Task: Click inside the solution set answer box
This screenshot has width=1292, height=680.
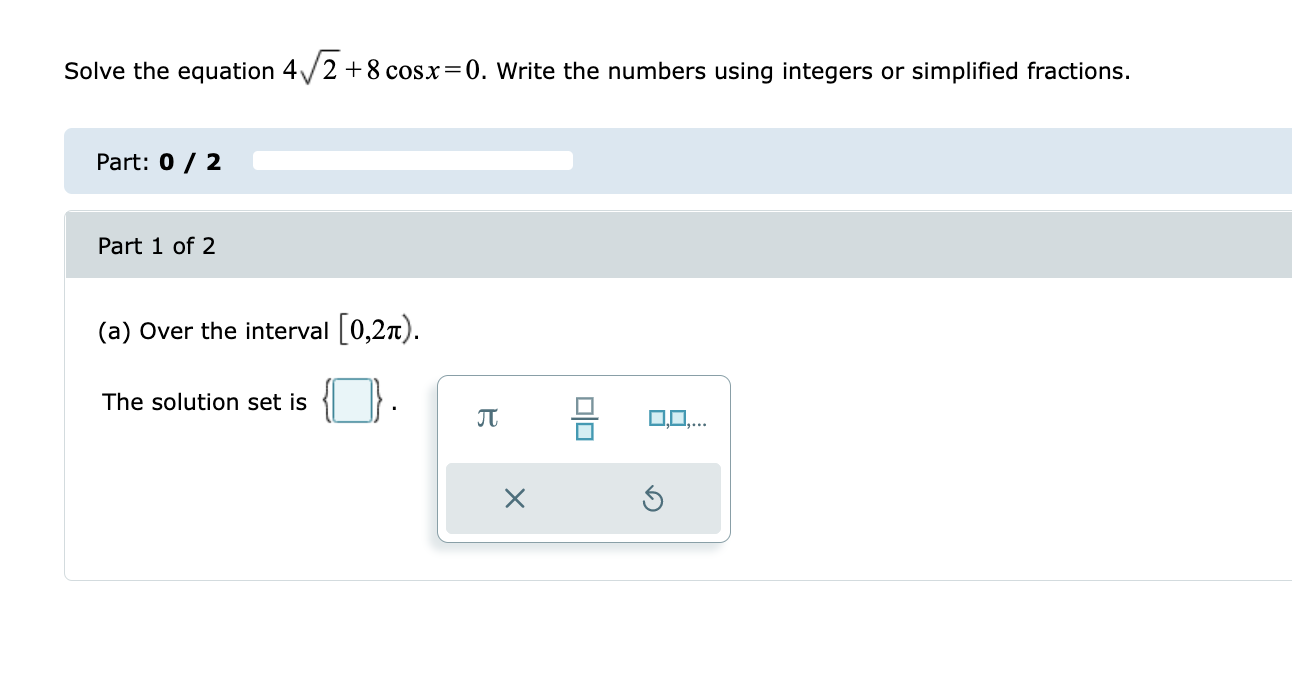Action: pyautogui.click(x=351, y=400)
